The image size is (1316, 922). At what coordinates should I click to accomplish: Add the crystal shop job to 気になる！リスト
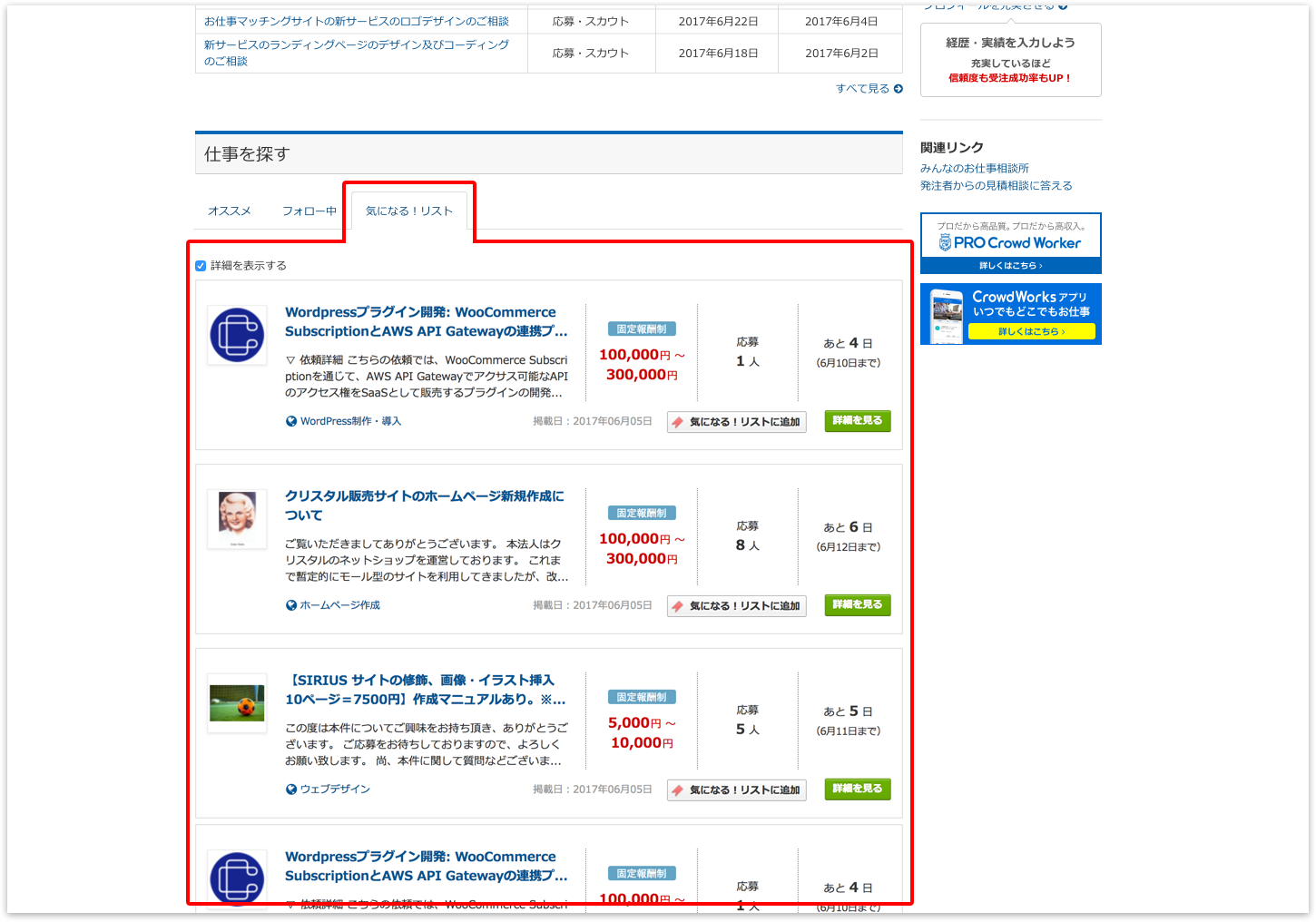point(736,606)
